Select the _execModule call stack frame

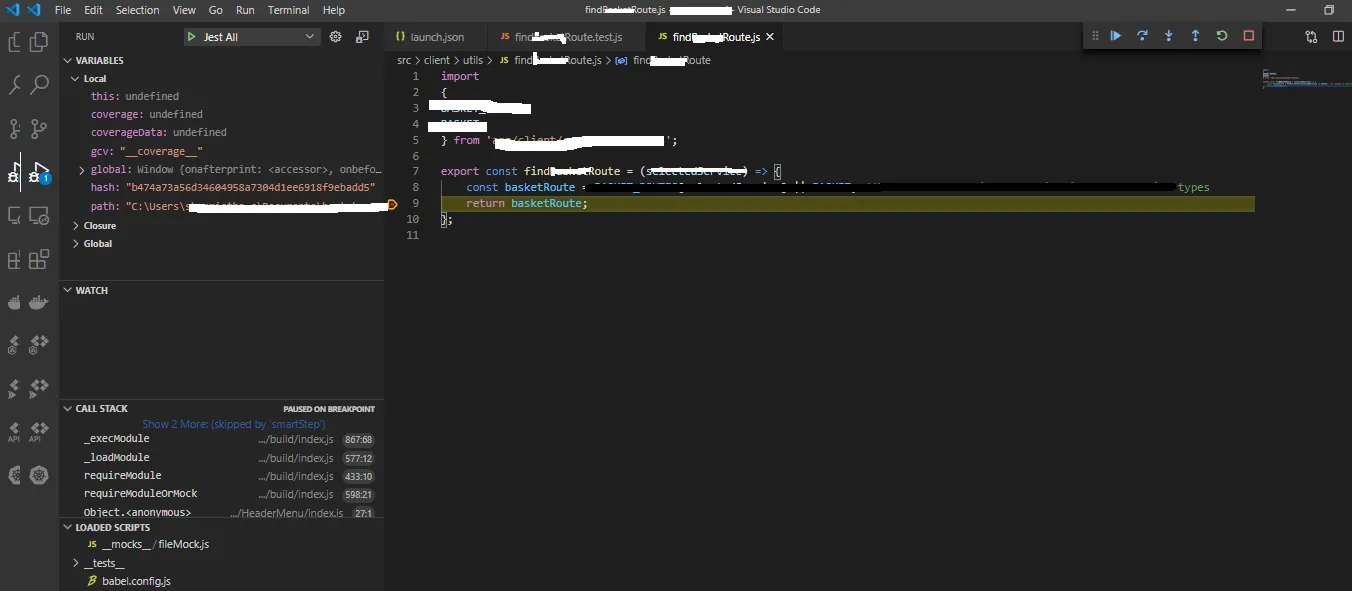[222, 439]
